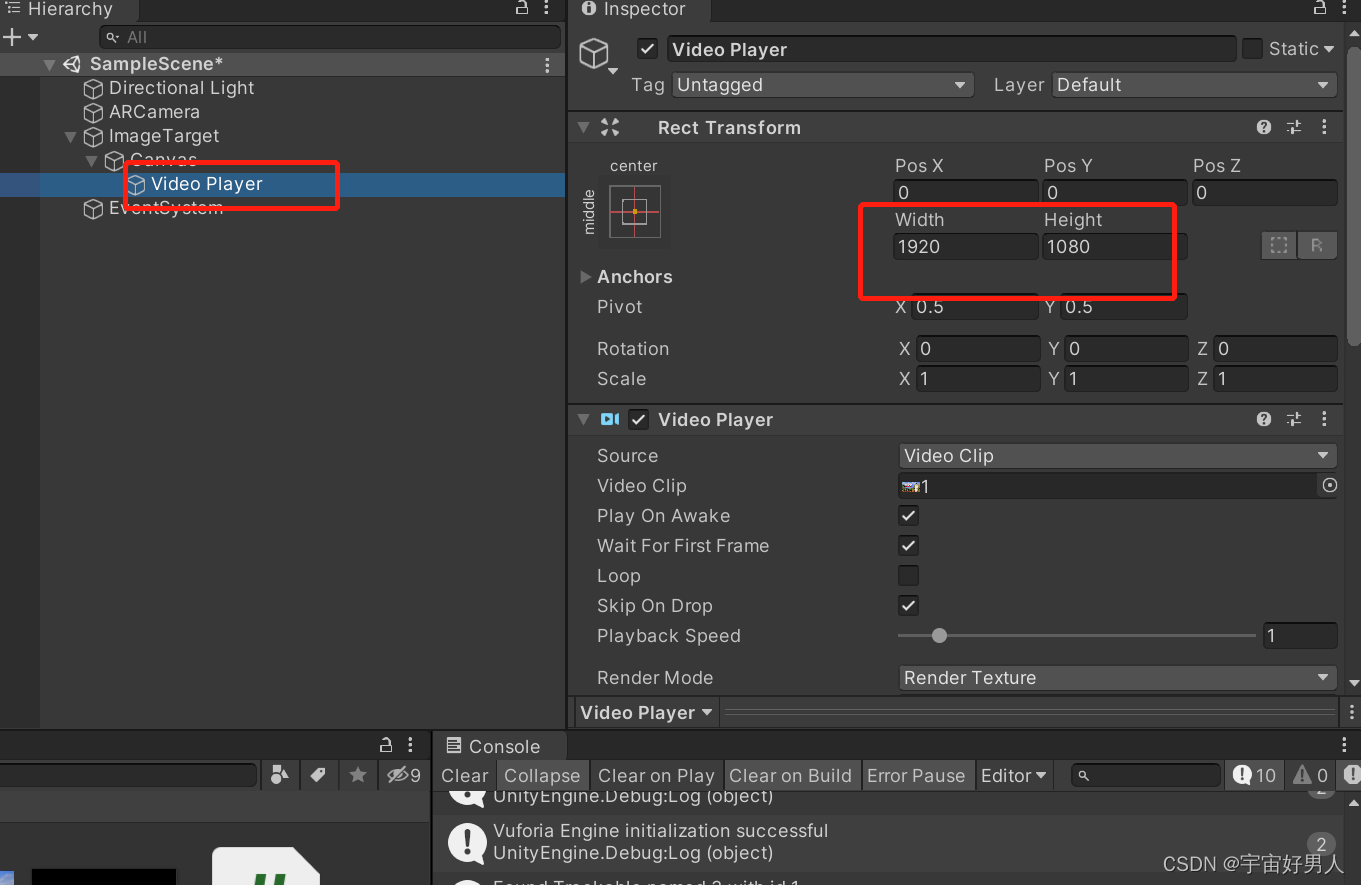Open the console Editor dropdown
The image size is (1361, 885).
1014,775
